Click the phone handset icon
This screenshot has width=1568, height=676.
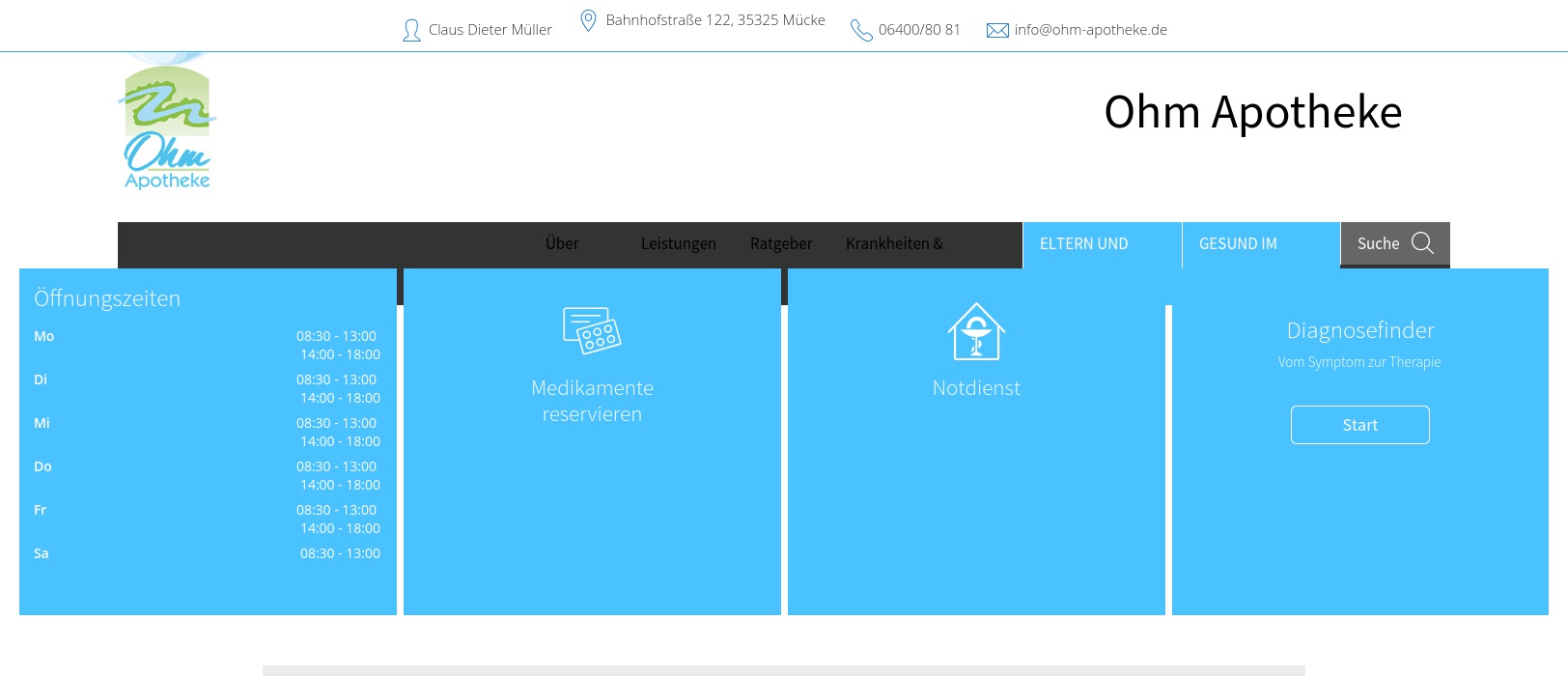click(861, 31)
